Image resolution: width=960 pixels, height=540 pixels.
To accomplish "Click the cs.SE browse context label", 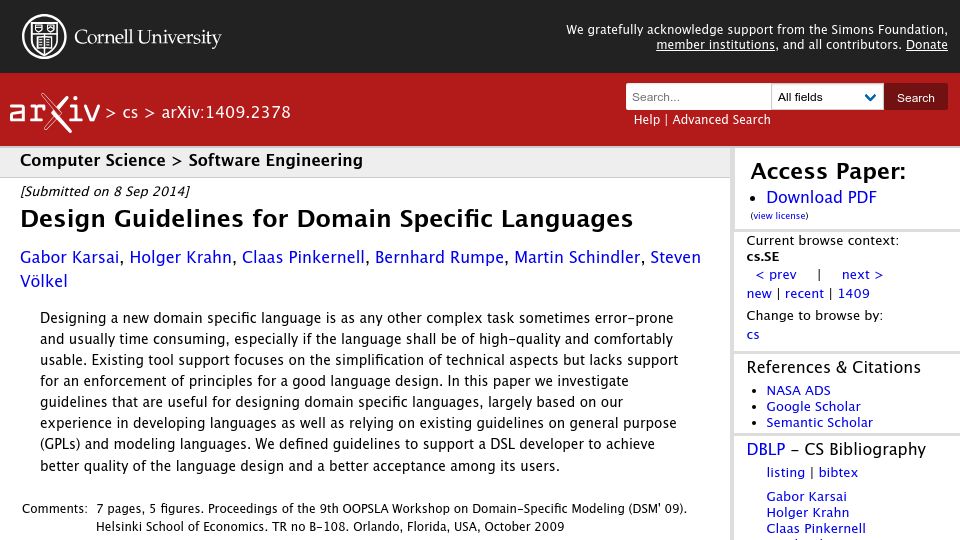I will coord(762,257).
